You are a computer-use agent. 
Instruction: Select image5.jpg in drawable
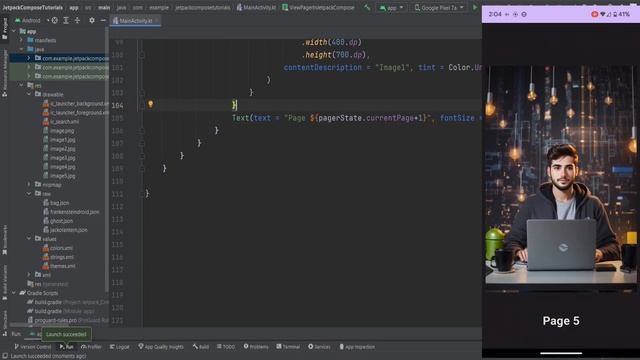tap(59, 176)
